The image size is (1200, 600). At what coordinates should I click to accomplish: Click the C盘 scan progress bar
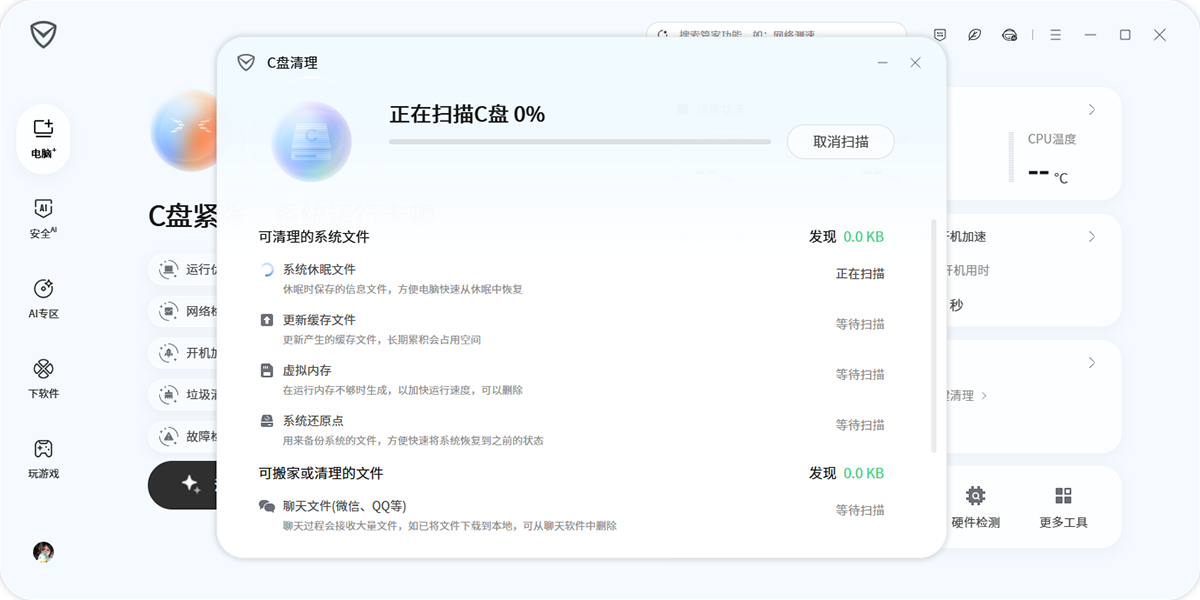pyautogui.click(x=580, y=142)
